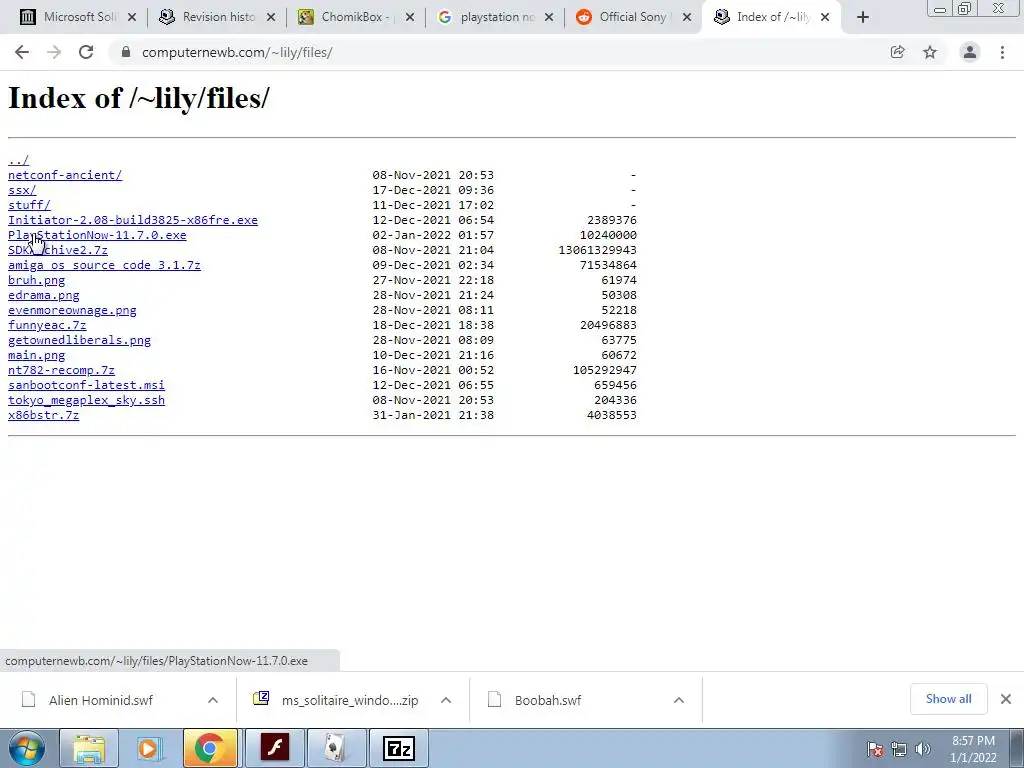The width and height of the screenshot is (1024, 768).
Task: Download PlayStationNow-11.7.0.exe
Action: click(97, 235)
